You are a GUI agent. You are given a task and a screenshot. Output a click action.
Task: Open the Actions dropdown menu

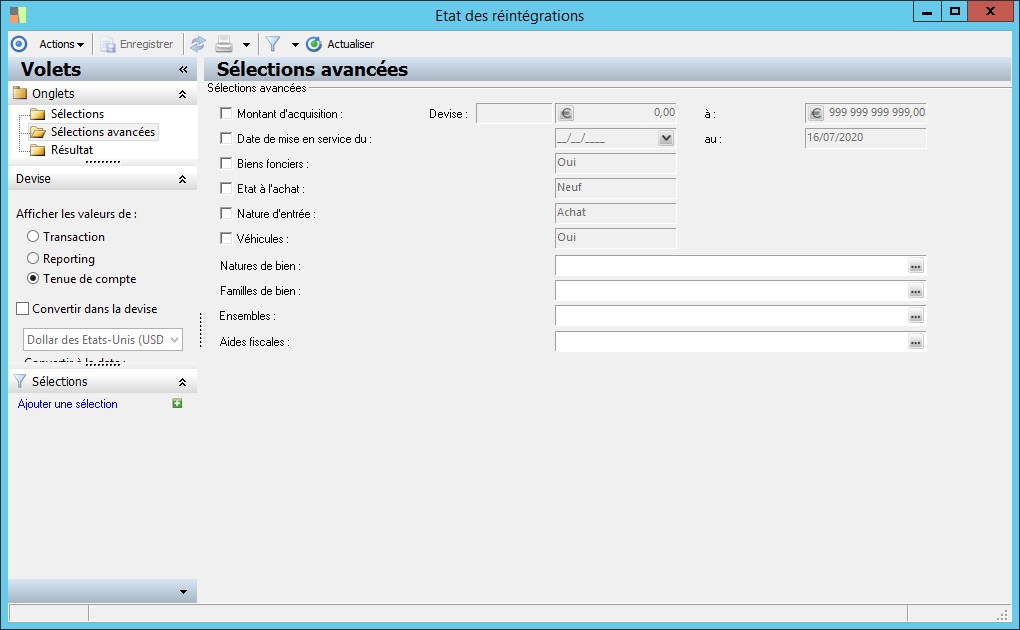tap(61, 44)
